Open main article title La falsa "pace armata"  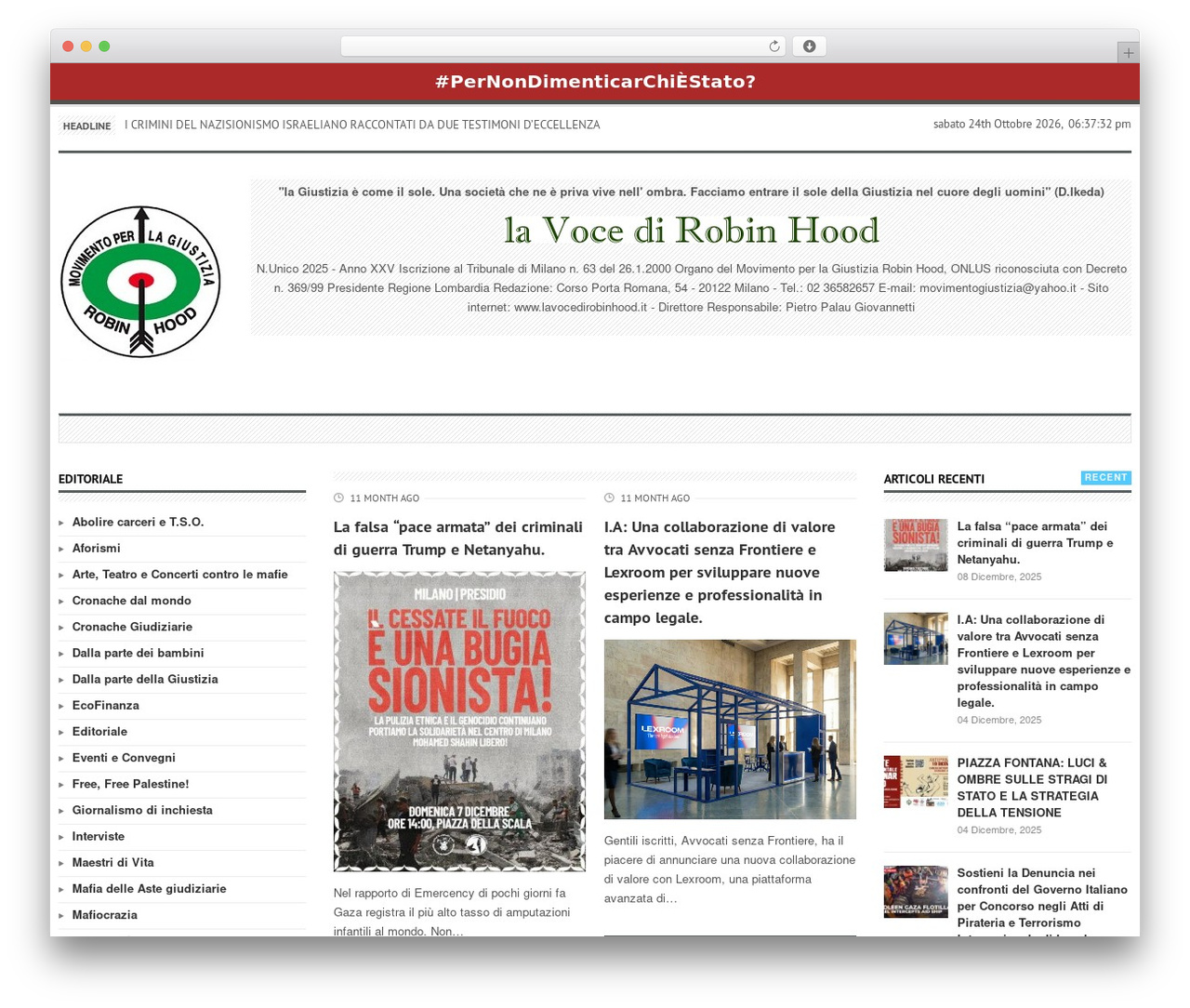click(x=458, y=538)
